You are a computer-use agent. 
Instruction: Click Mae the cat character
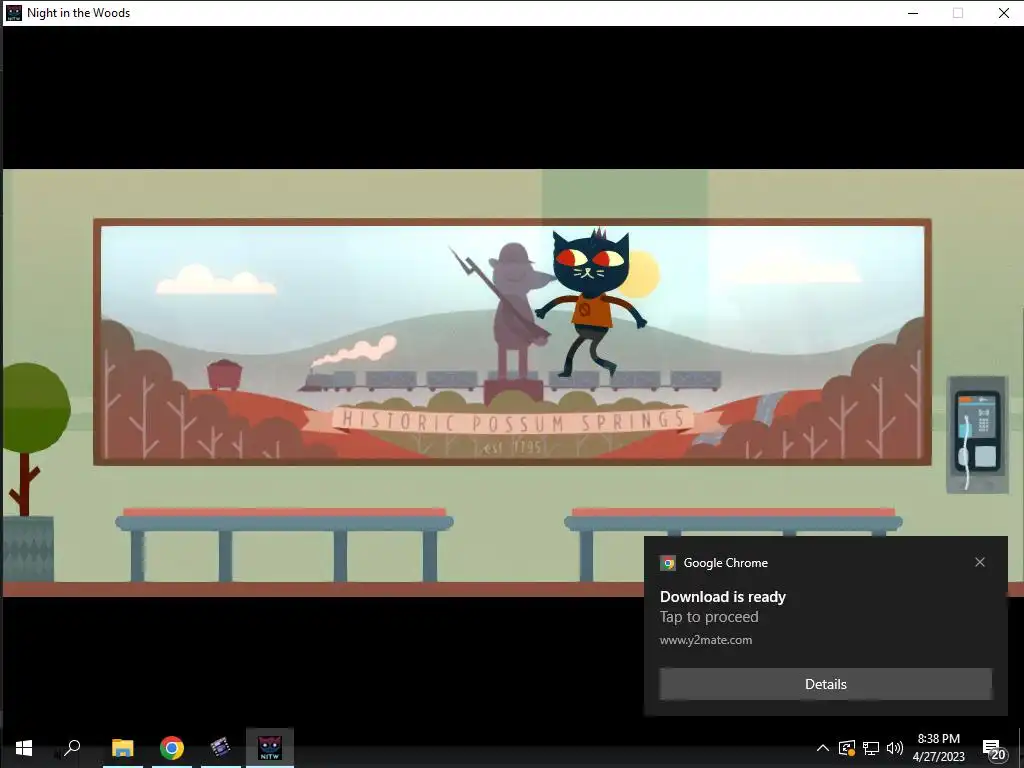pyautogui.click(x=590, y=302)
